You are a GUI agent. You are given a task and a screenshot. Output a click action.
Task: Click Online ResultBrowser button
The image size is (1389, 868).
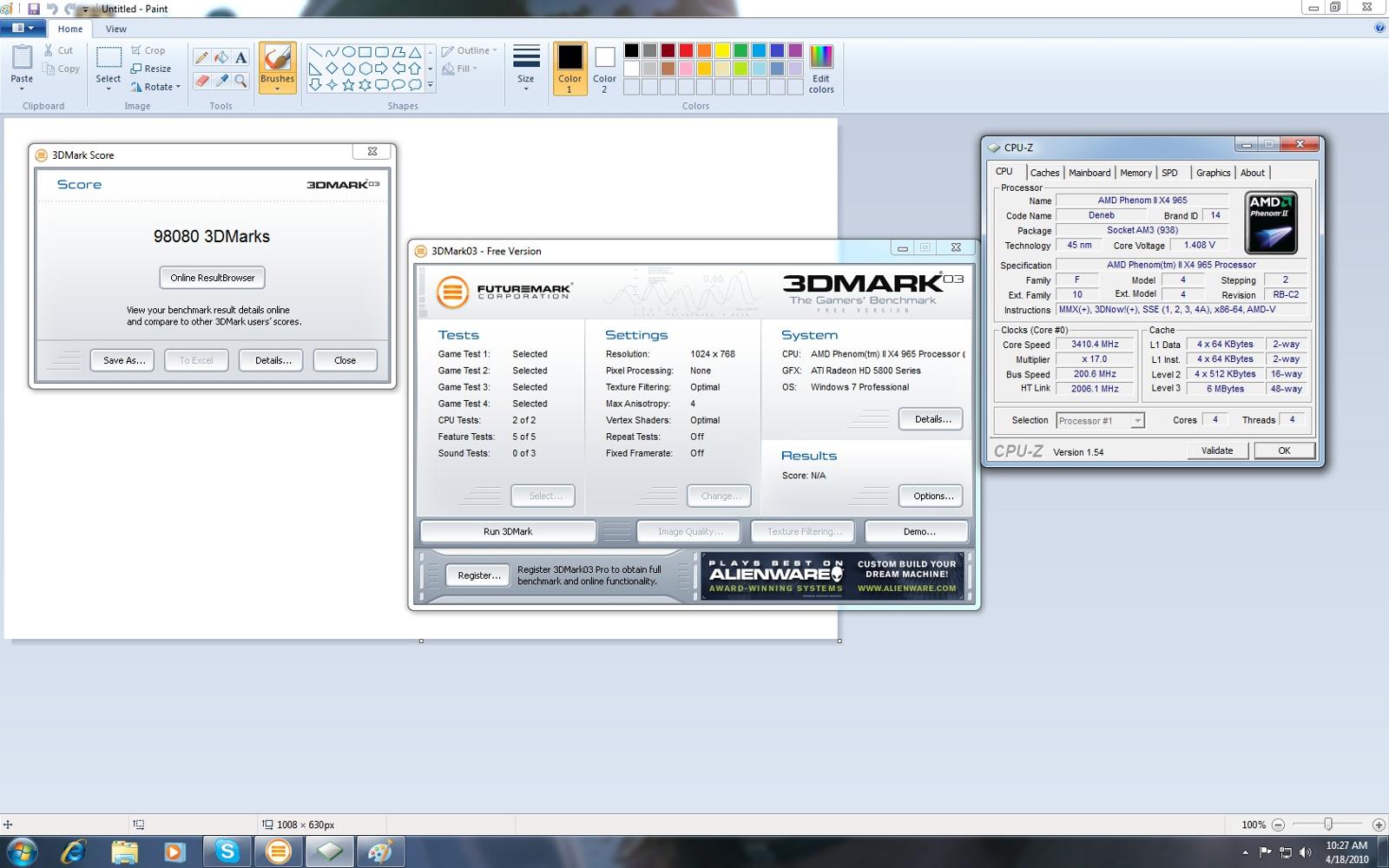click(213, 278)
